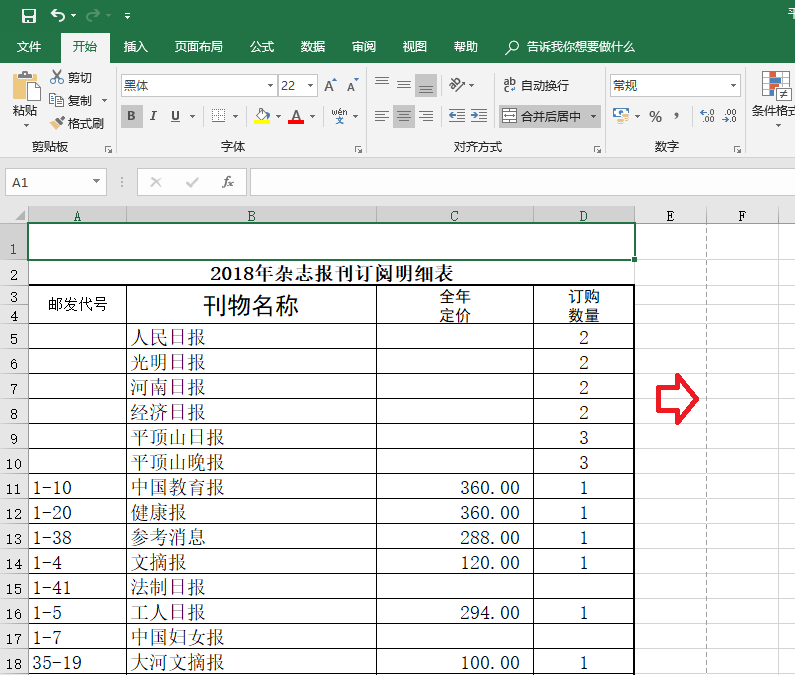Click the Decrease Indent icon
The height and width of the screenshot is (675, 795).
coord(457,116)
